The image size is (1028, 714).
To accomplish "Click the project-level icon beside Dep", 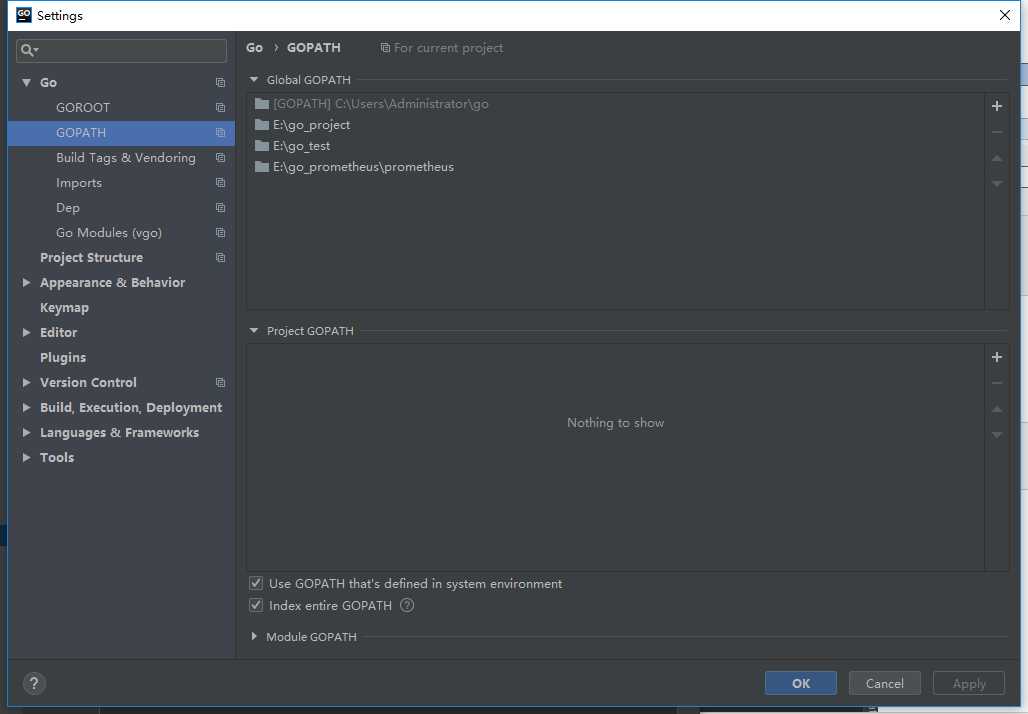I will pos(220,207).
